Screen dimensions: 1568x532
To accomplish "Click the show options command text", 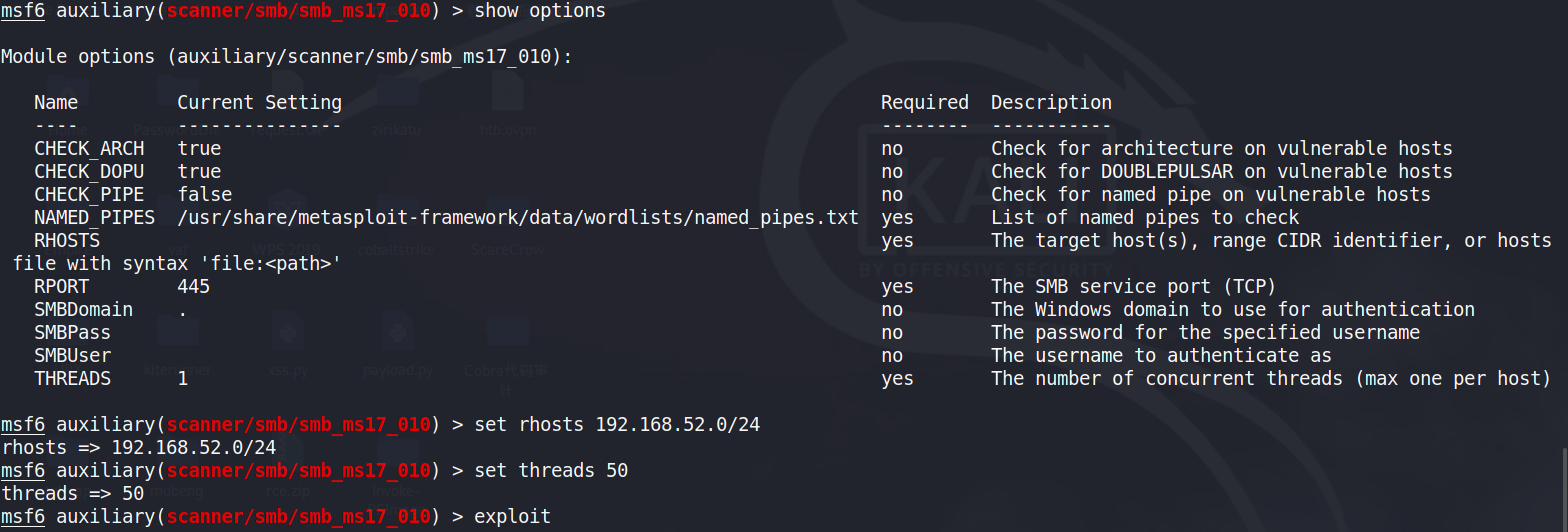I will (x=539, y=11).
